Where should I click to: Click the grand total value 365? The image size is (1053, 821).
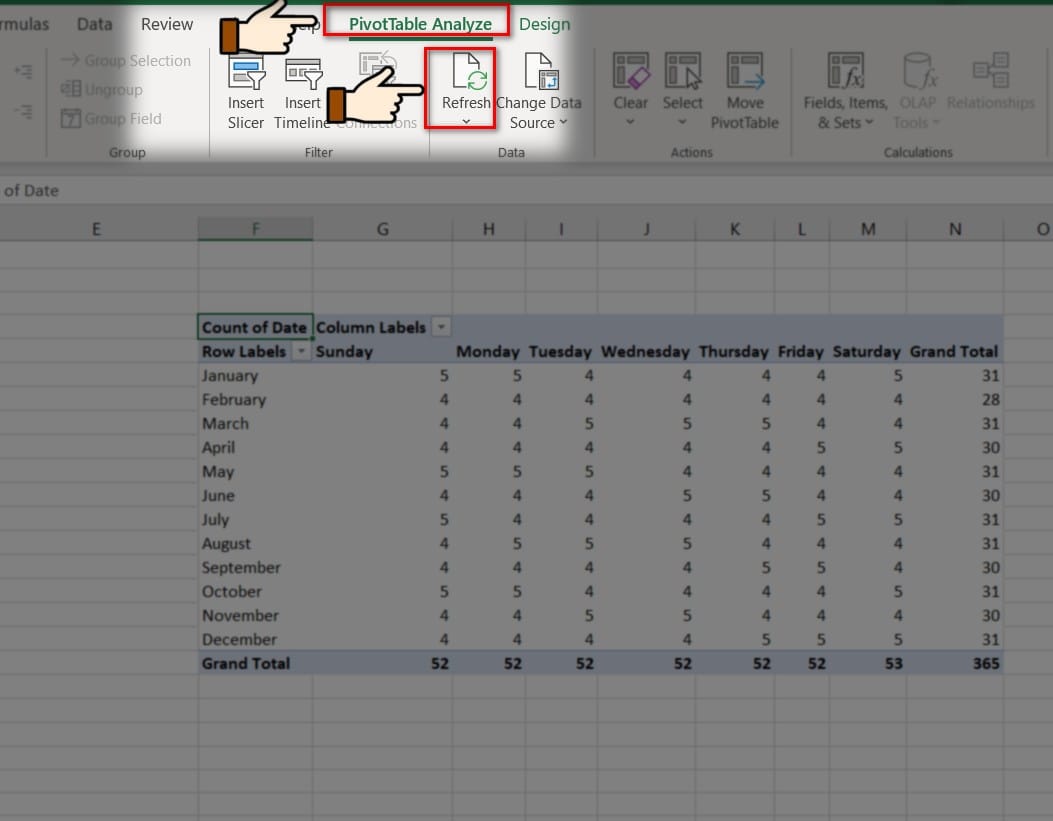pyautogui.click(x=986, y=663)
